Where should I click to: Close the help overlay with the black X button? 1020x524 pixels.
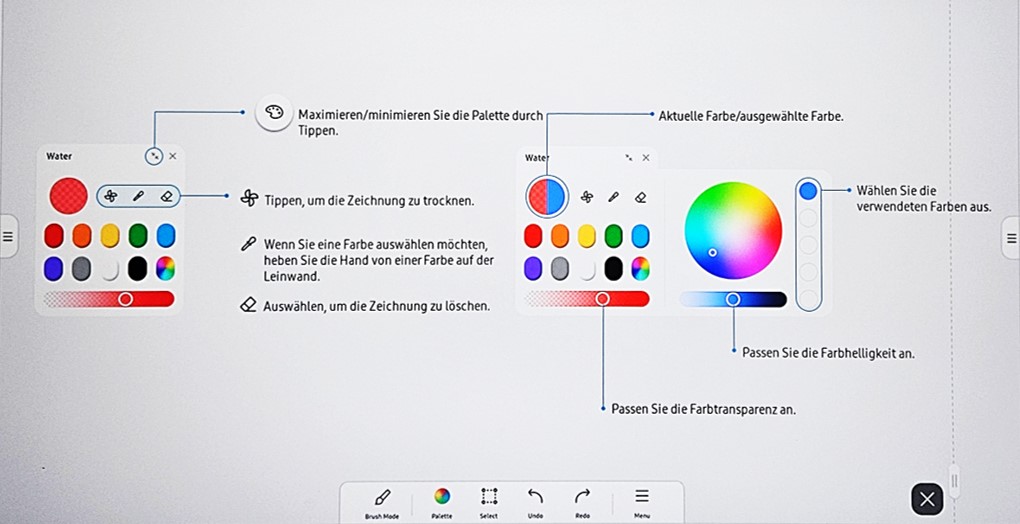pos(927,499)
